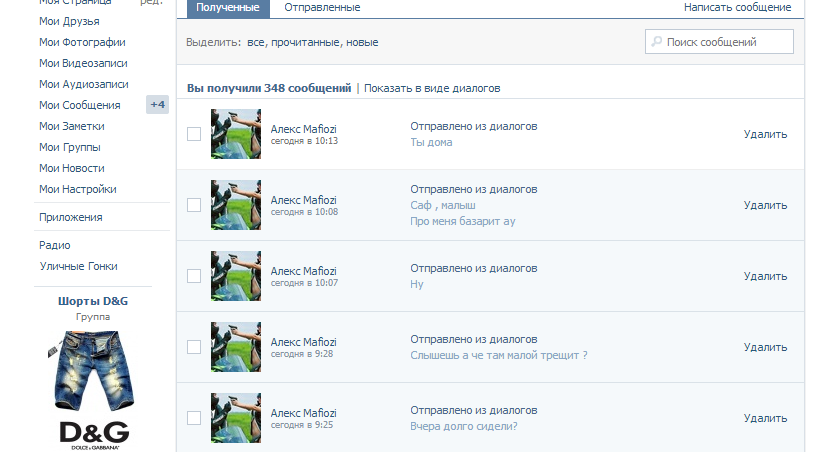Click Показать в виде диалогов

[432, 88]
